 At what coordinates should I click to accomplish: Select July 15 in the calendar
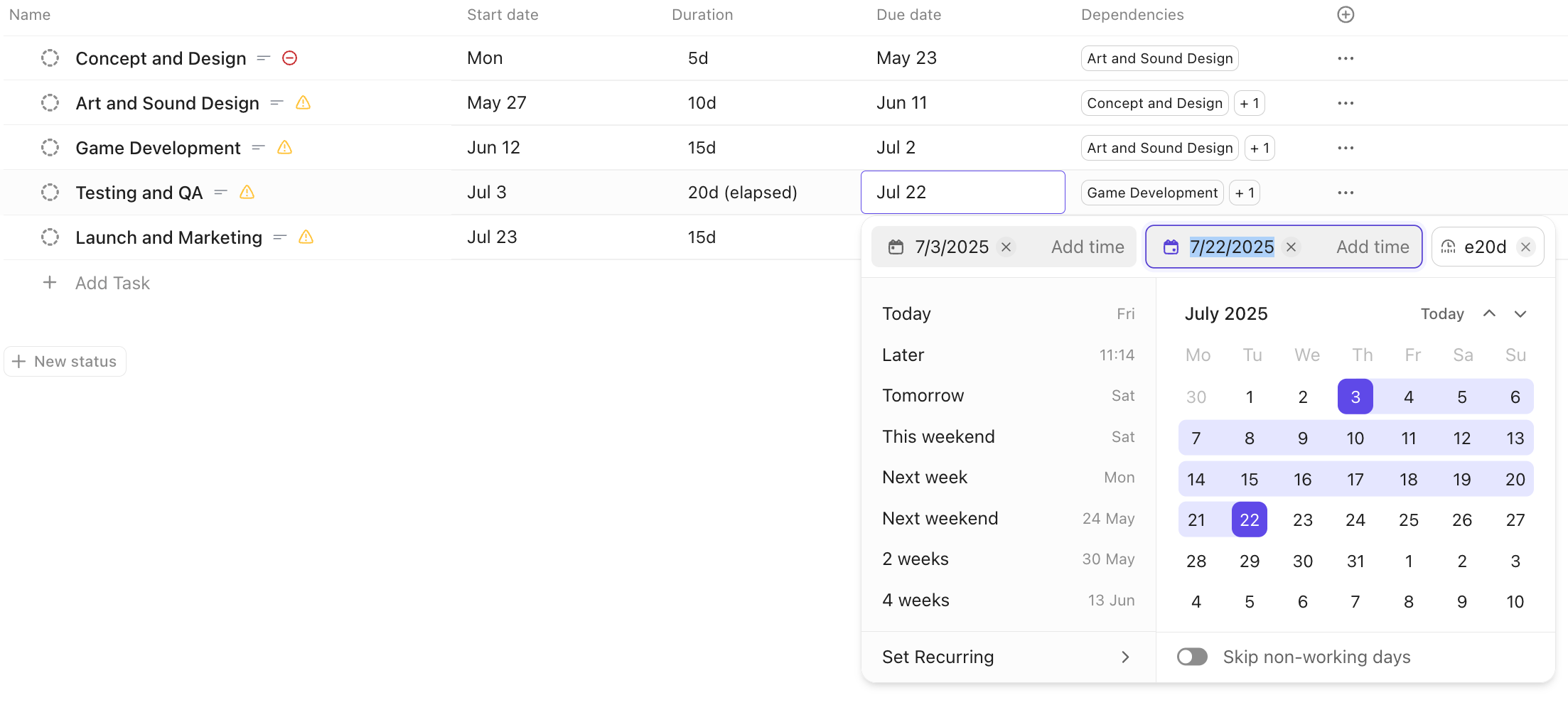(1249, 480)
